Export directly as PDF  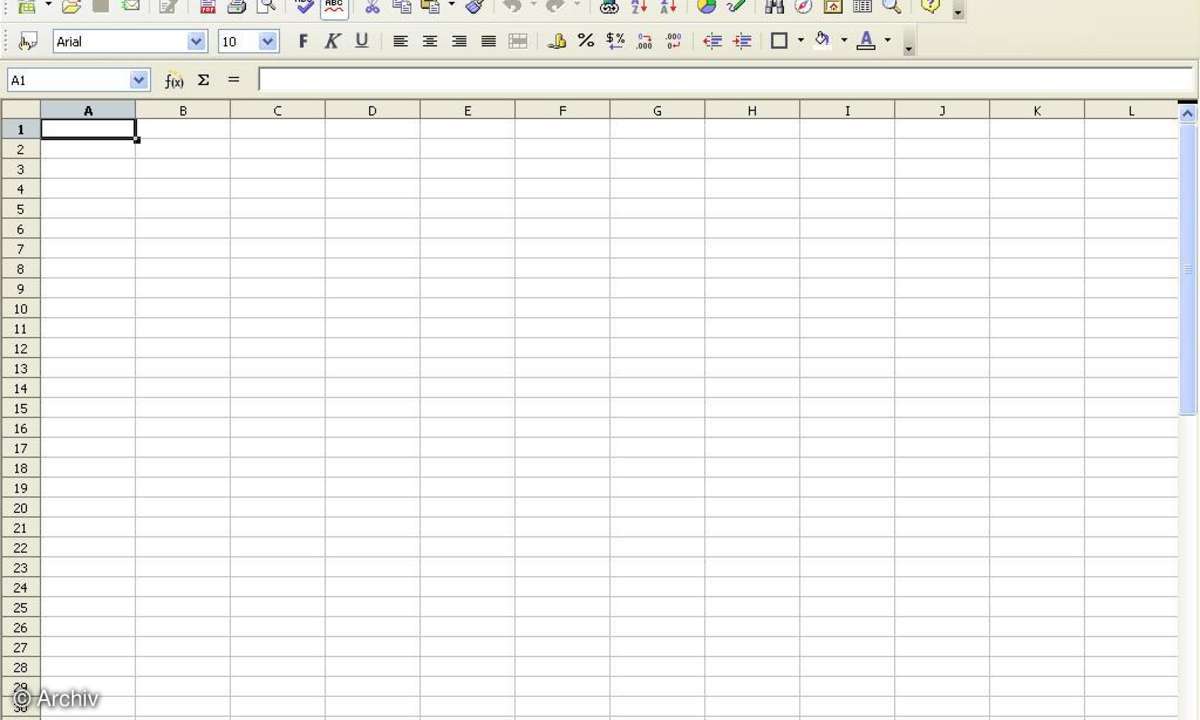207,6
